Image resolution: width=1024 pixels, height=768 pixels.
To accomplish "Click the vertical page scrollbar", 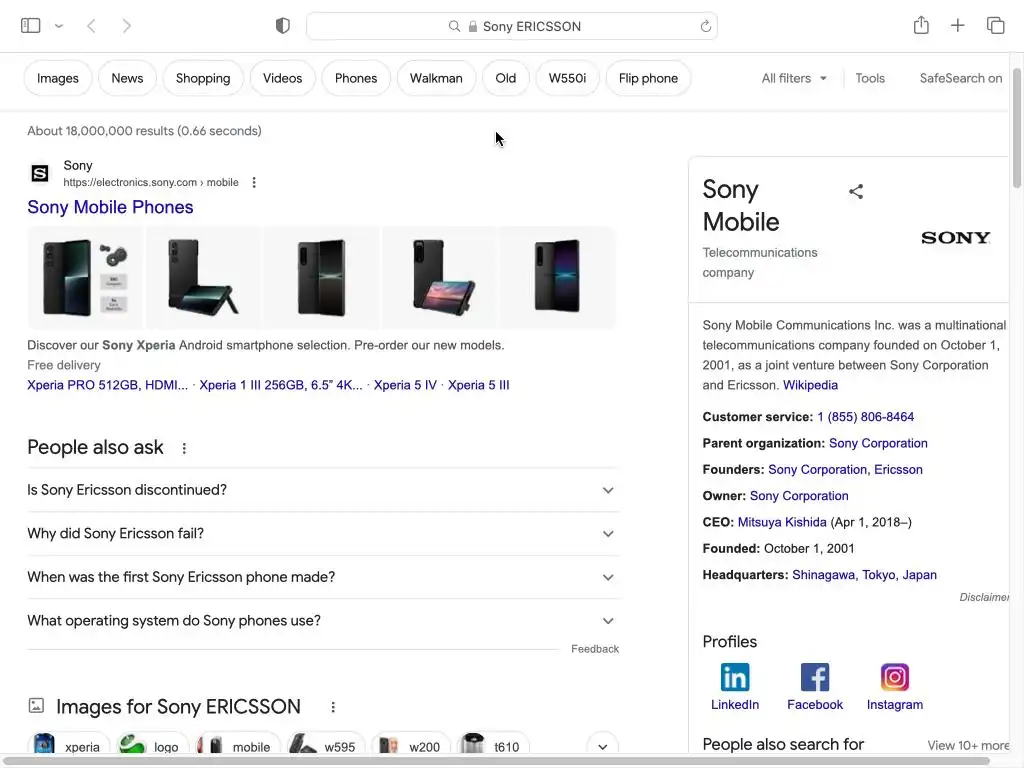I will (x=1017, y=127).
